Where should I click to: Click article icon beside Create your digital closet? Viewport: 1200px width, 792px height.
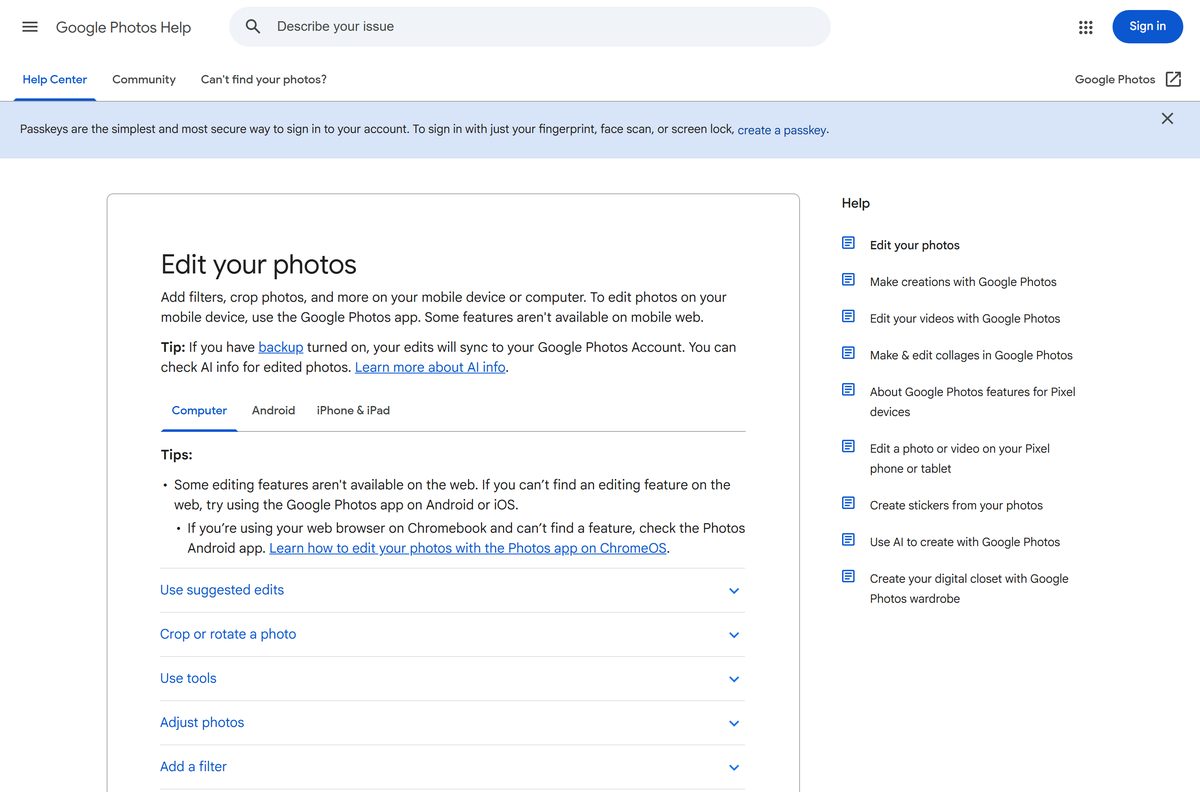pos(849,577)
